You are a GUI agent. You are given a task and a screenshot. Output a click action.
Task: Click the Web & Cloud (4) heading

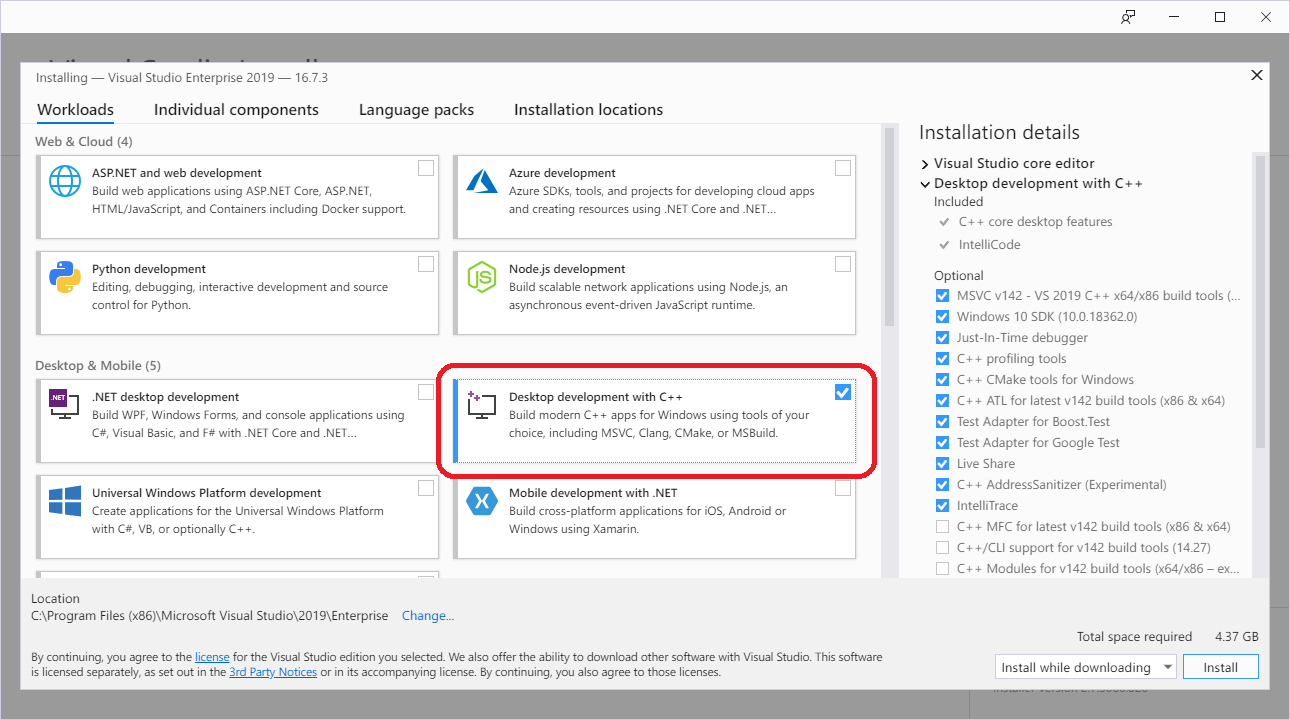(84, 141)
